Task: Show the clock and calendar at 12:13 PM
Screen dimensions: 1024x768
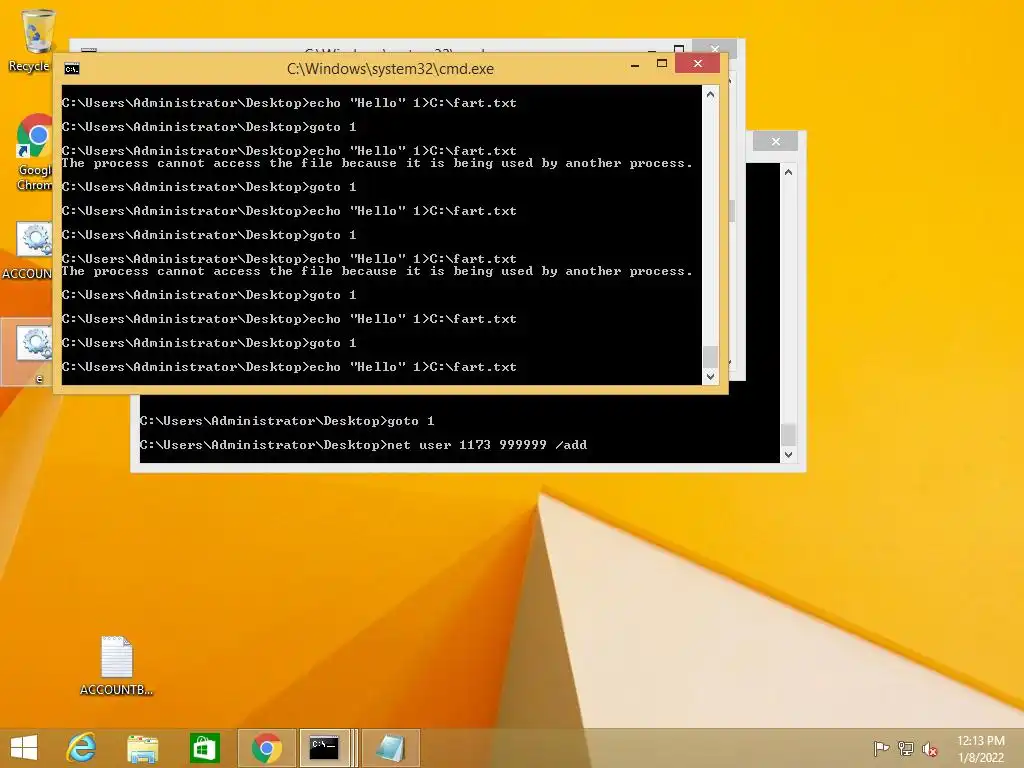Action: coord(981,748)
